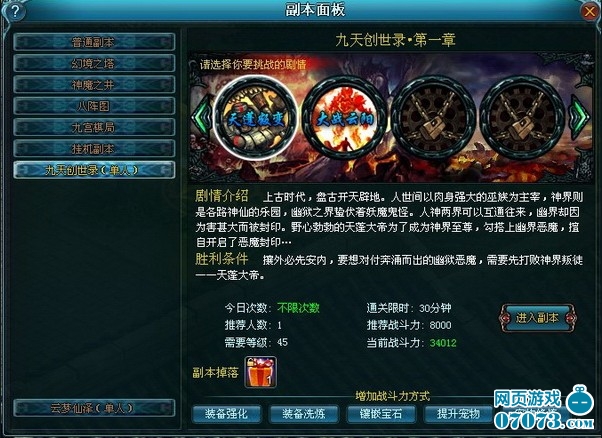Click the third locked gear emblem
The image size is (602, 438).
pyautogui.click(x=434, y=117)
